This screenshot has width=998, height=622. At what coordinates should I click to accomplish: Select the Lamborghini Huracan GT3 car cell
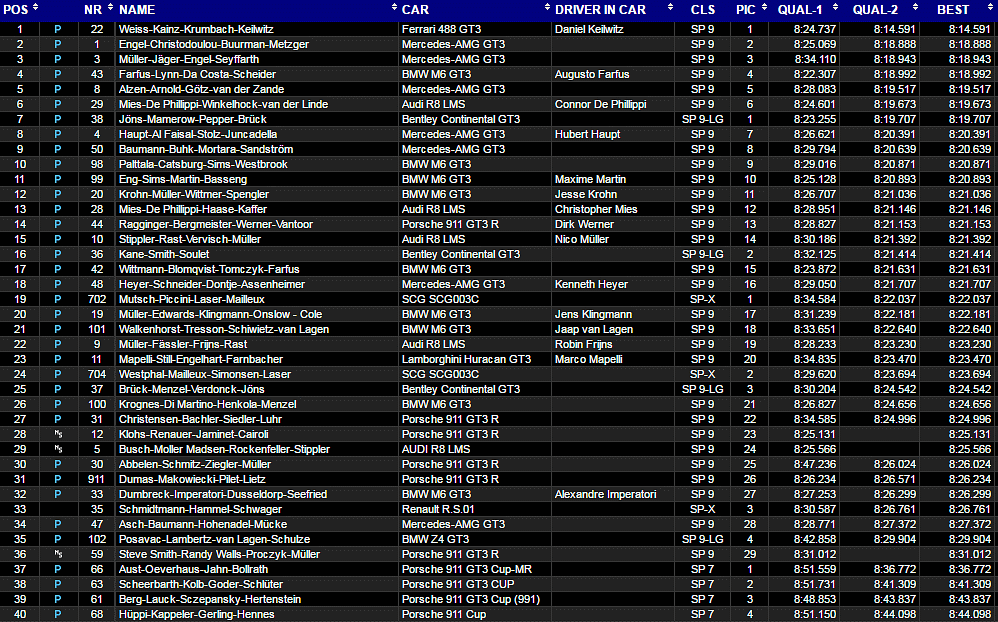[466, 359]
